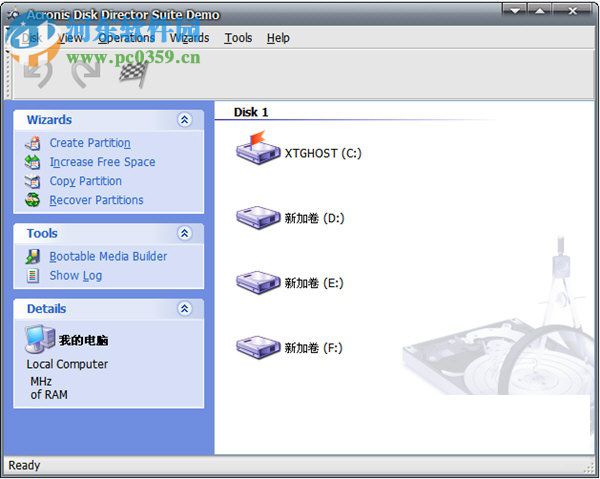Click the Recover Partitions icon
The height and width of the screenshot is (479, 600).
pyautogui.click(x=33, y=200)
